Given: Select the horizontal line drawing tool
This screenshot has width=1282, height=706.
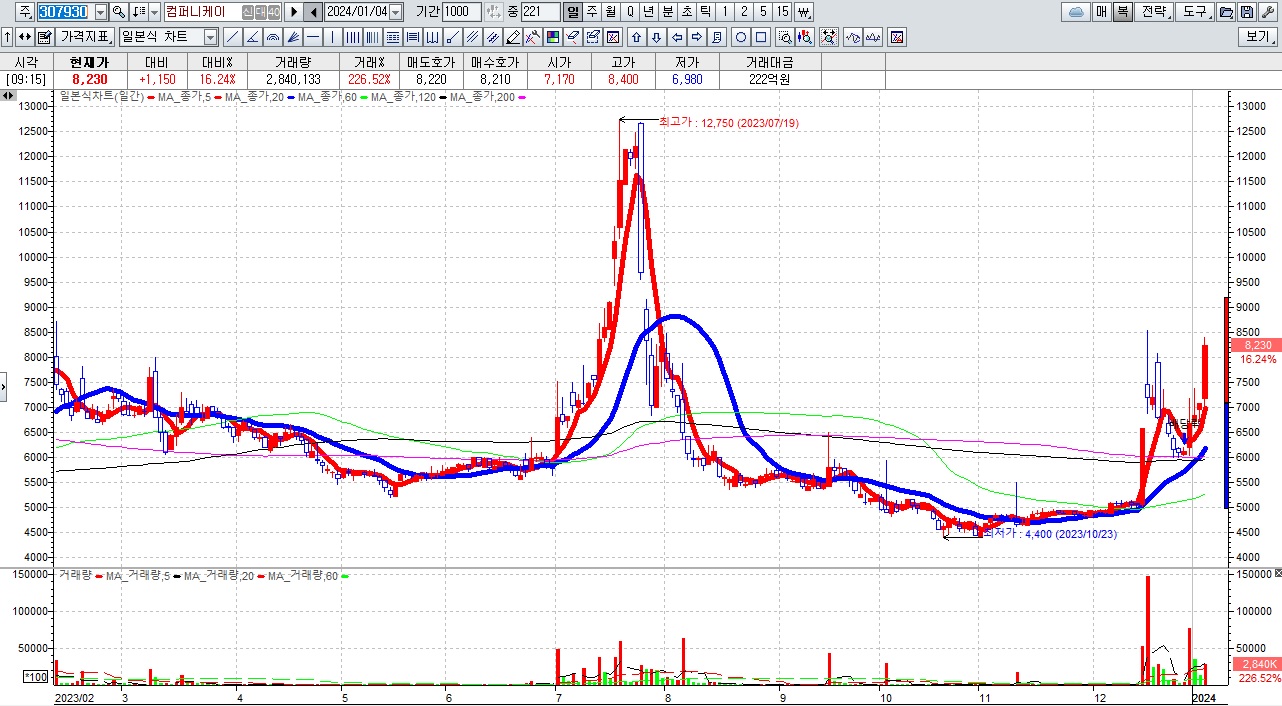Looking at the screenshot, I should 313,37.
